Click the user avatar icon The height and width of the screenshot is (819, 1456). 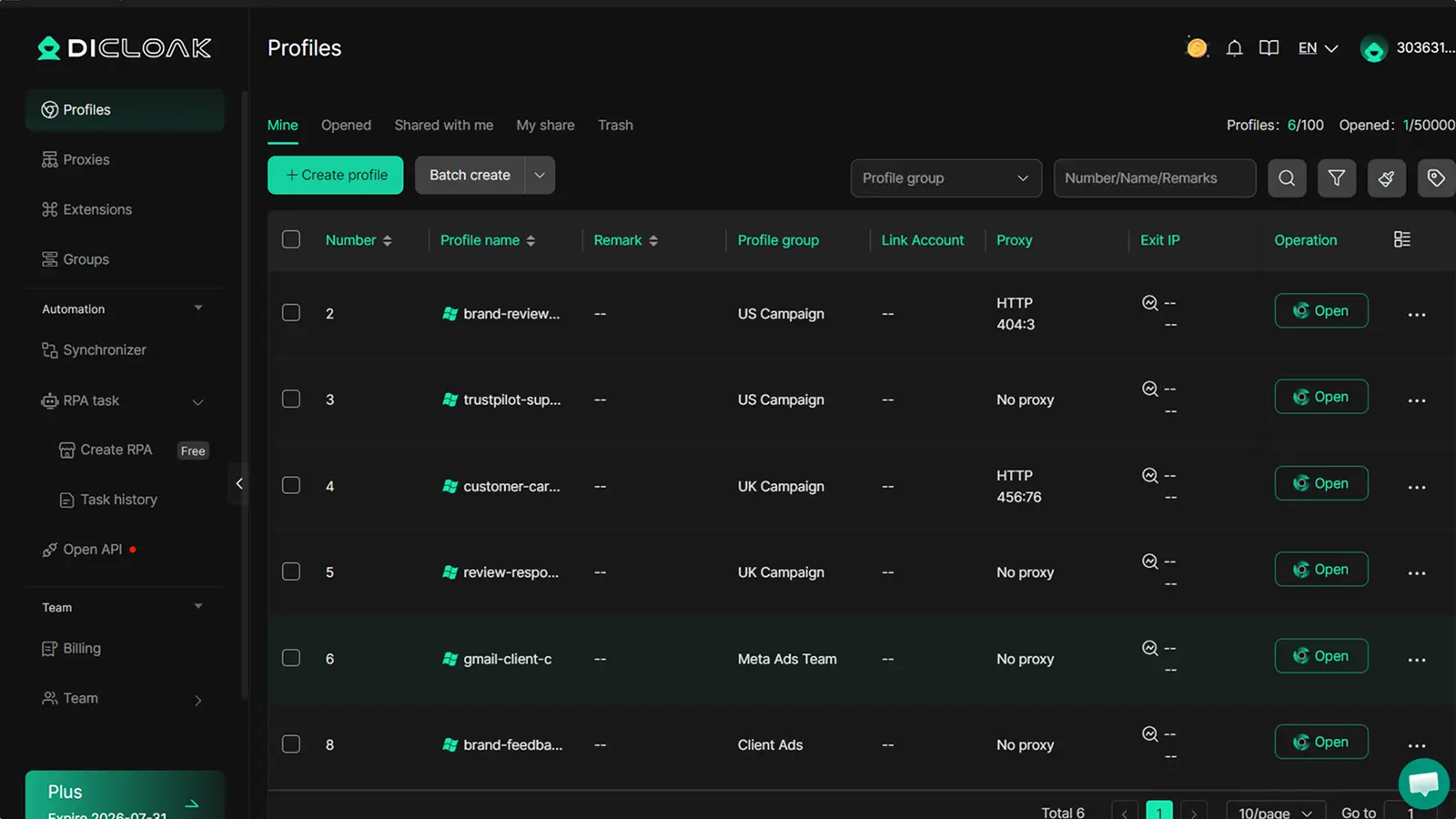1373,48
